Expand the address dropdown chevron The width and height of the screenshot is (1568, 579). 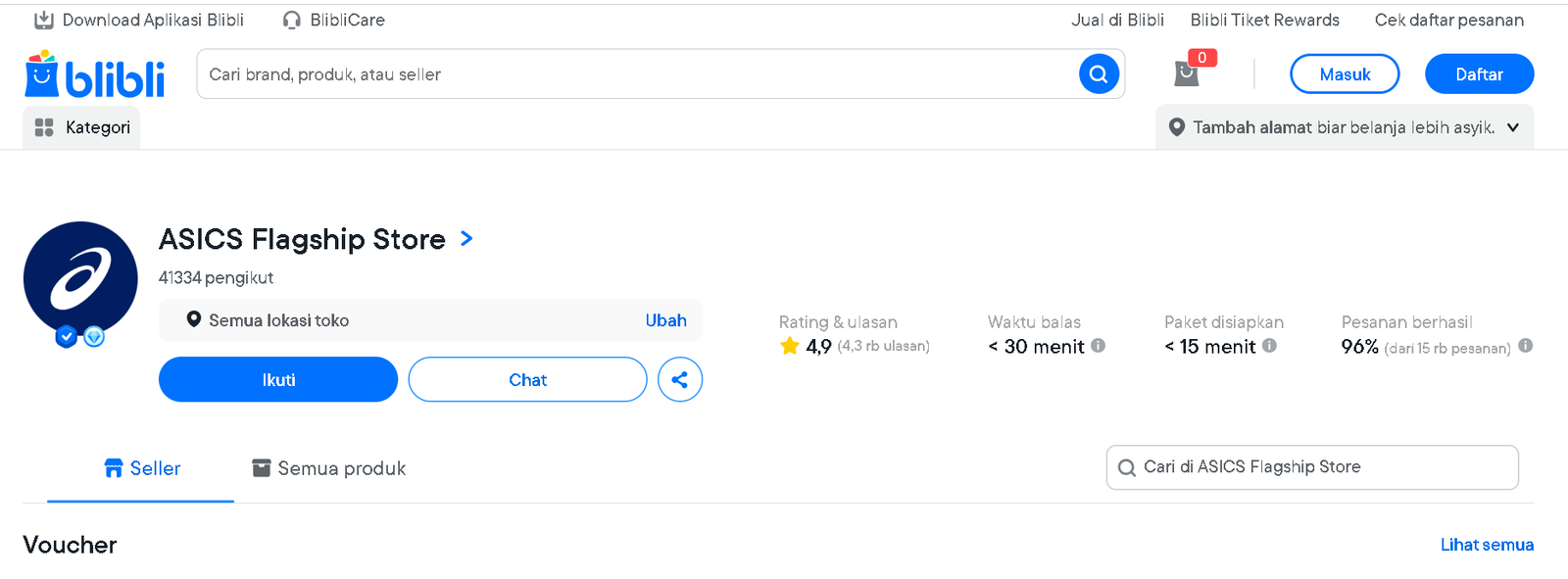1513,127
